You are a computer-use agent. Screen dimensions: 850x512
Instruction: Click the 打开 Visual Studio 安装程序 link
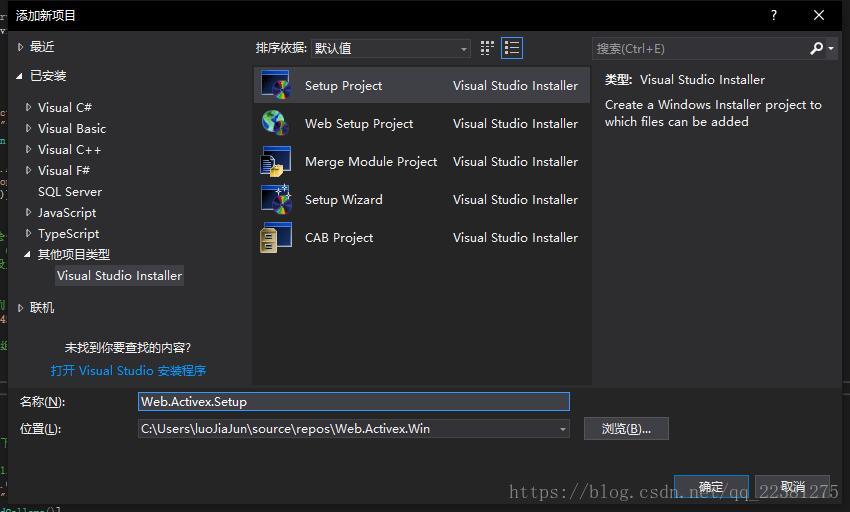tap(128, 370)
